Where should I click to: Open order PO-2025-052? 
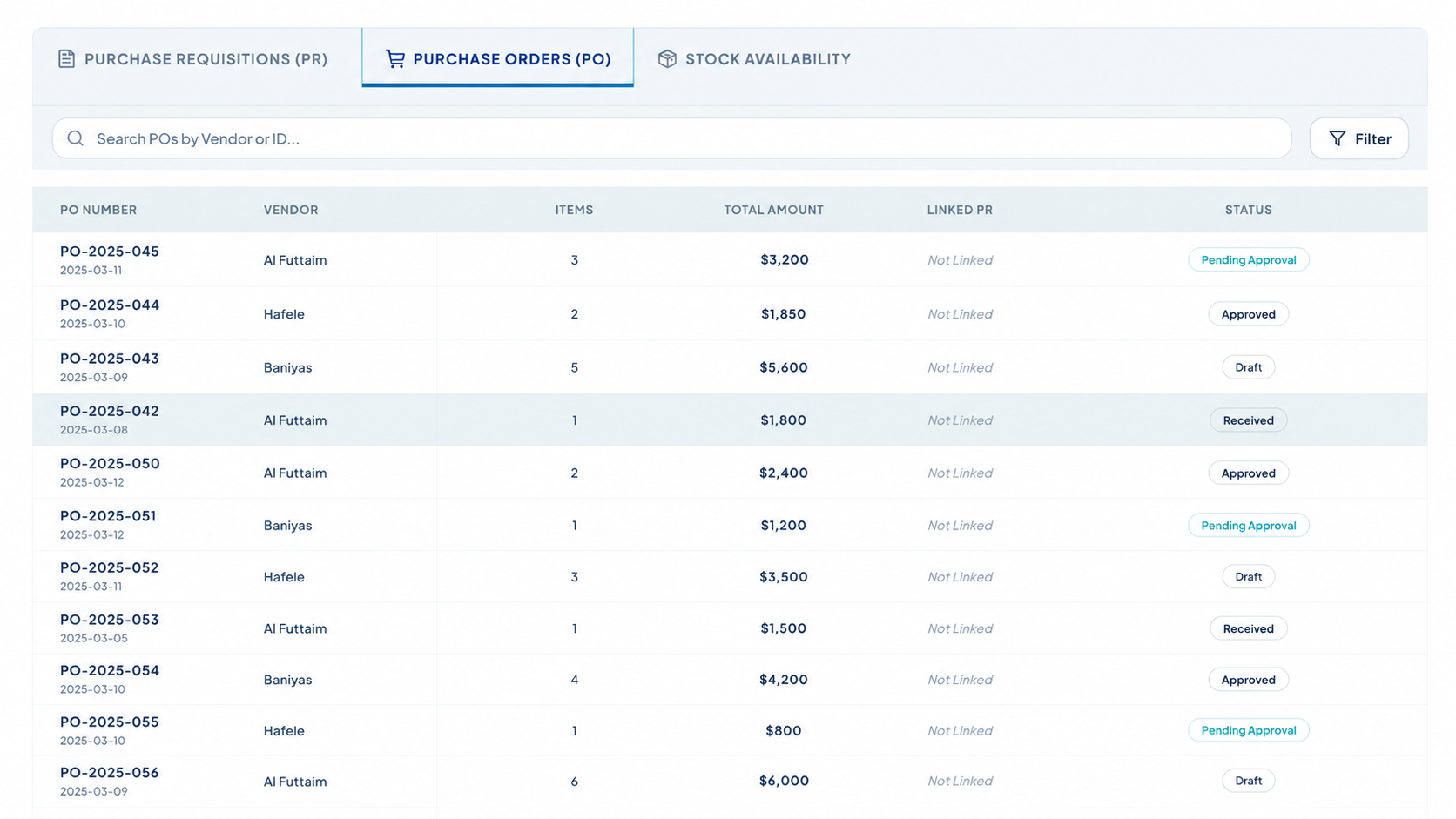tap(110, 567)
